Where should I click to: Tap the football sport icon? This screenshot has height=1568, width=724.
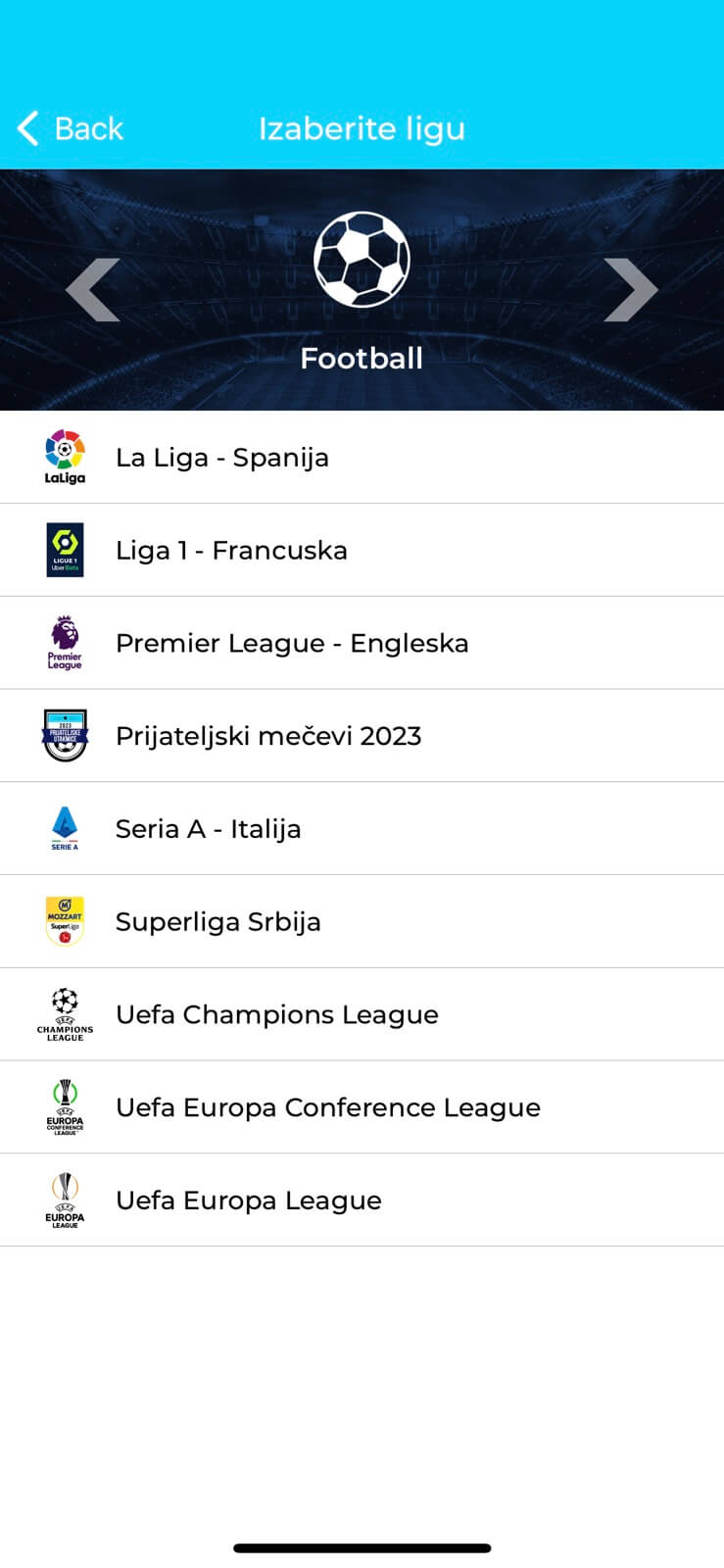coord(362,261)
